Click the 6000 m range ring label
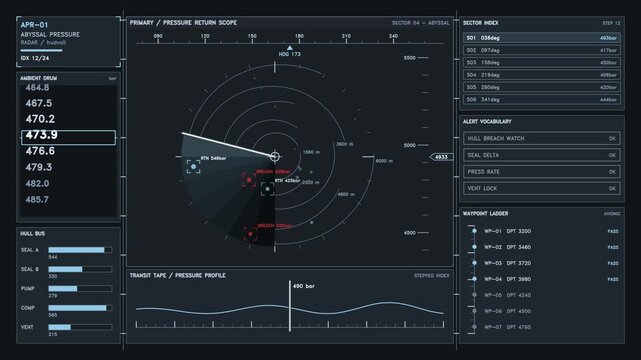 384,161
